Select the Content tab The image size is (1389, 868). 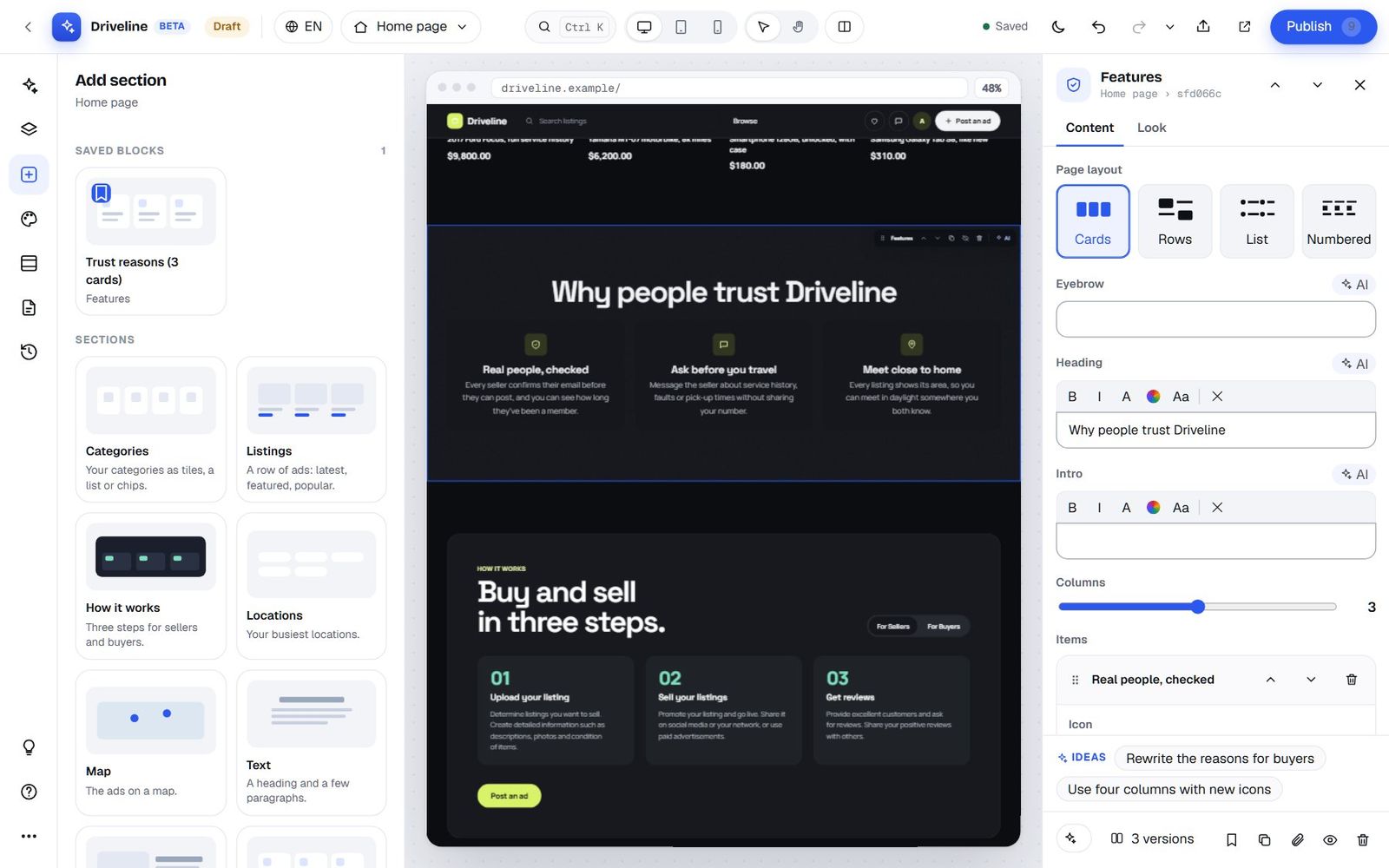(1089, 128)
